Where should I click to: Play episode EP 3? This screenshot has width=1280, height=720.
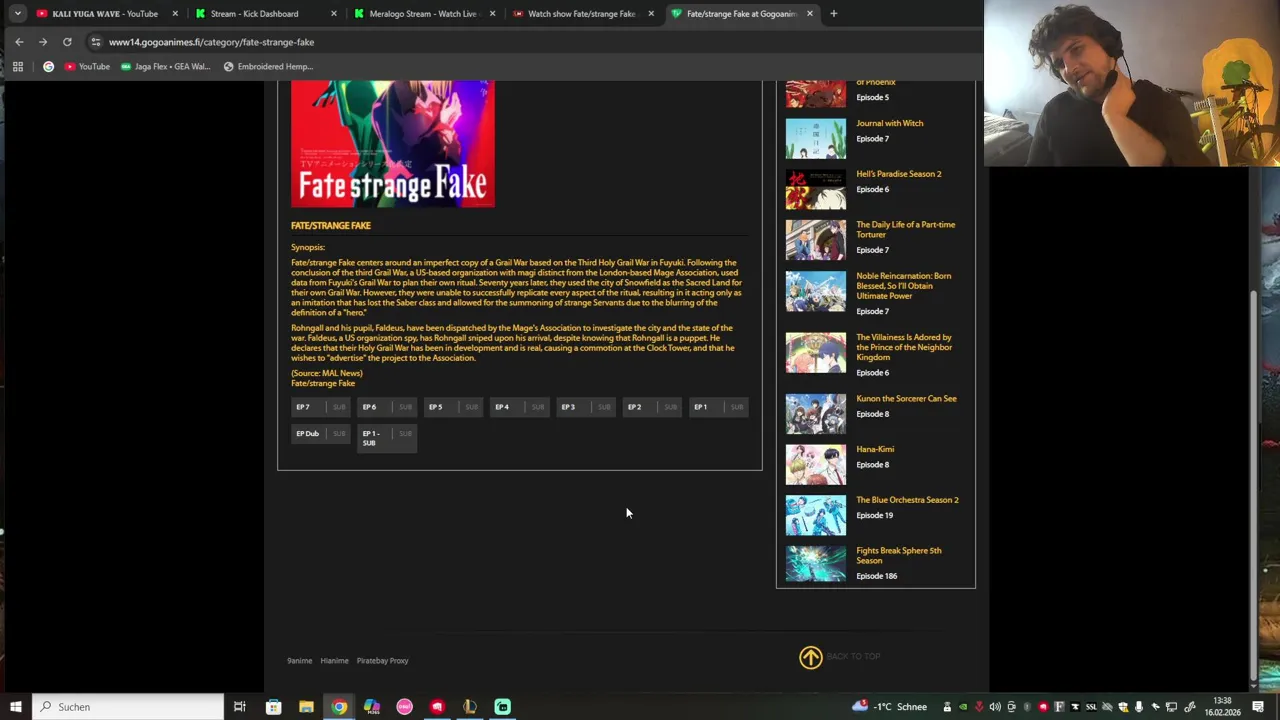point(585,407)
